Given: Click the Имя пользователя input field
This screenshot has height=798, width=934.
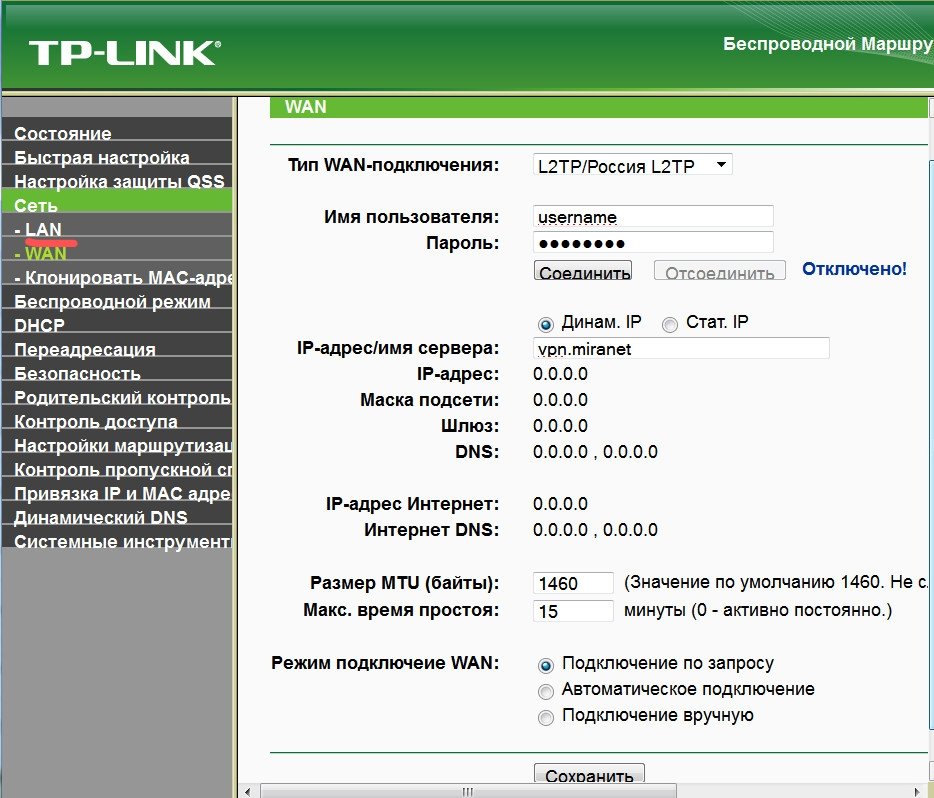Looking at the screenshot, I should point(653,216).
